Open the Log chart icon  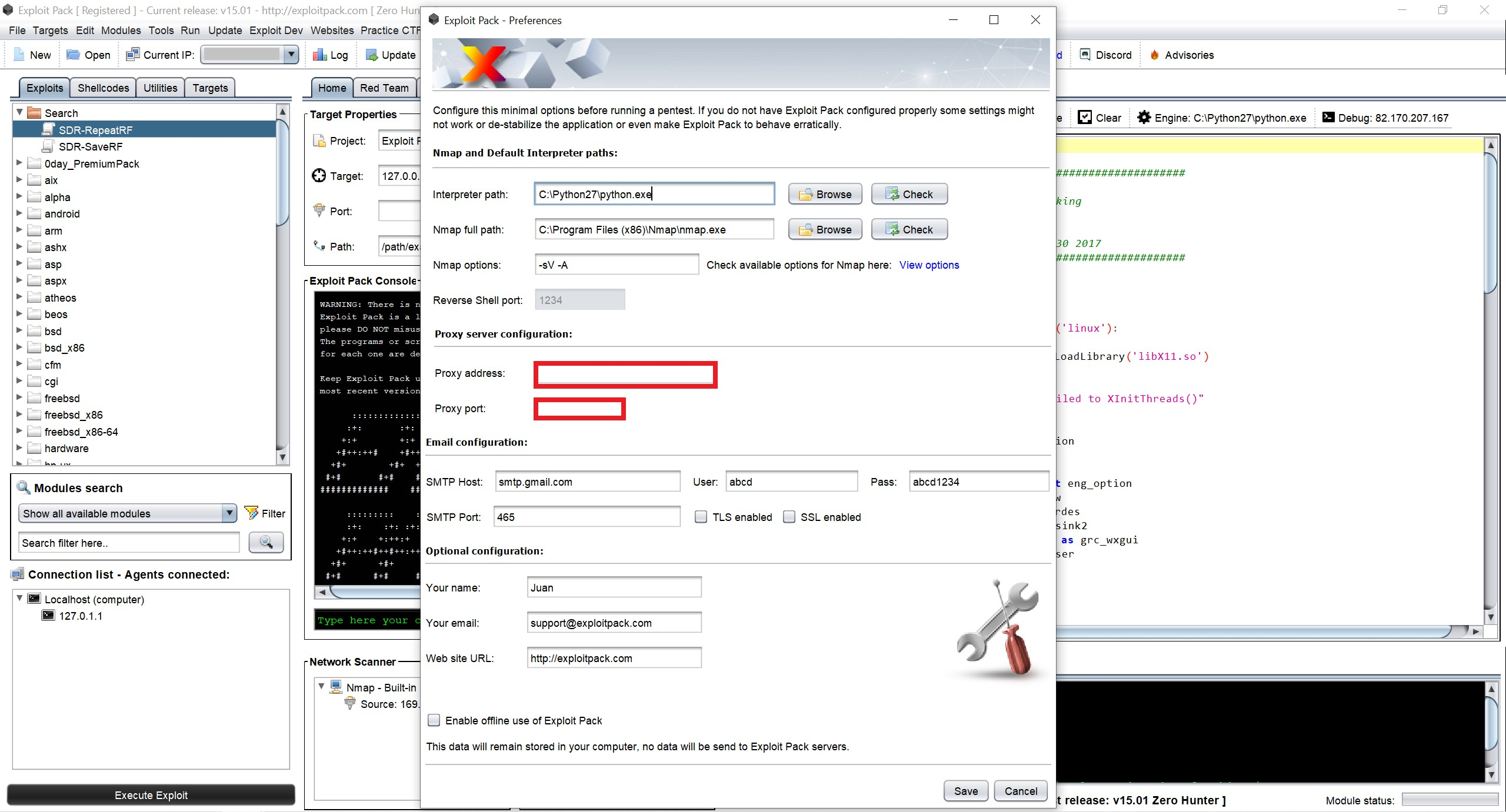pyautogui.click(x=320, y=55)
